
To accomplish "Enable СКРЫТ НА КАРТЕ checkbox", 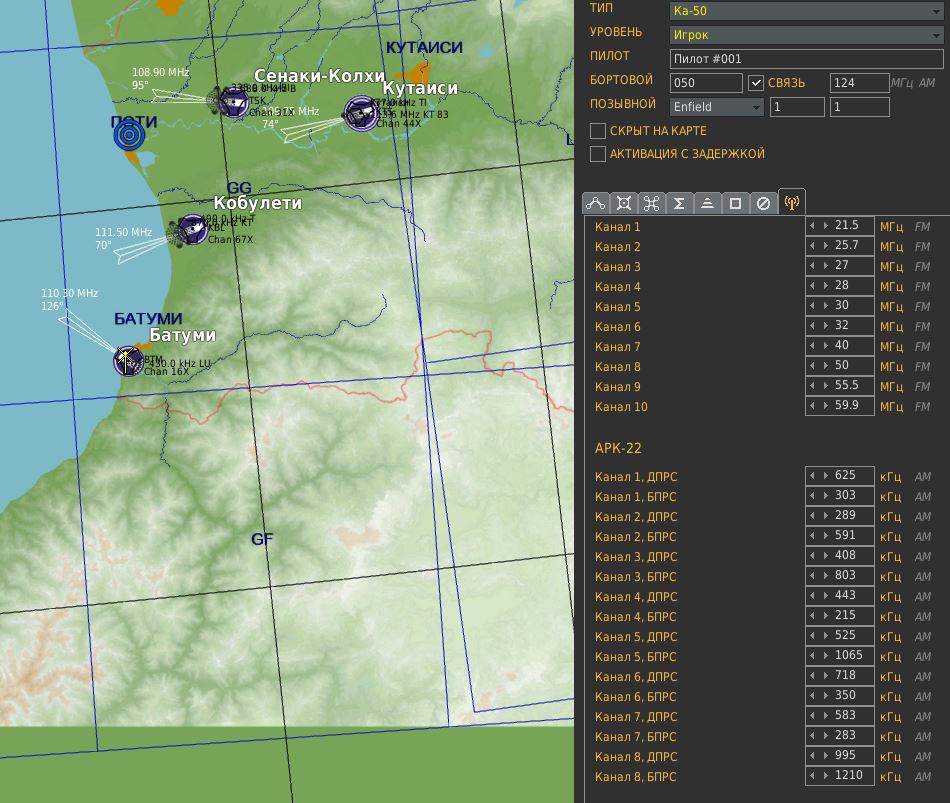I will (598, 131).
